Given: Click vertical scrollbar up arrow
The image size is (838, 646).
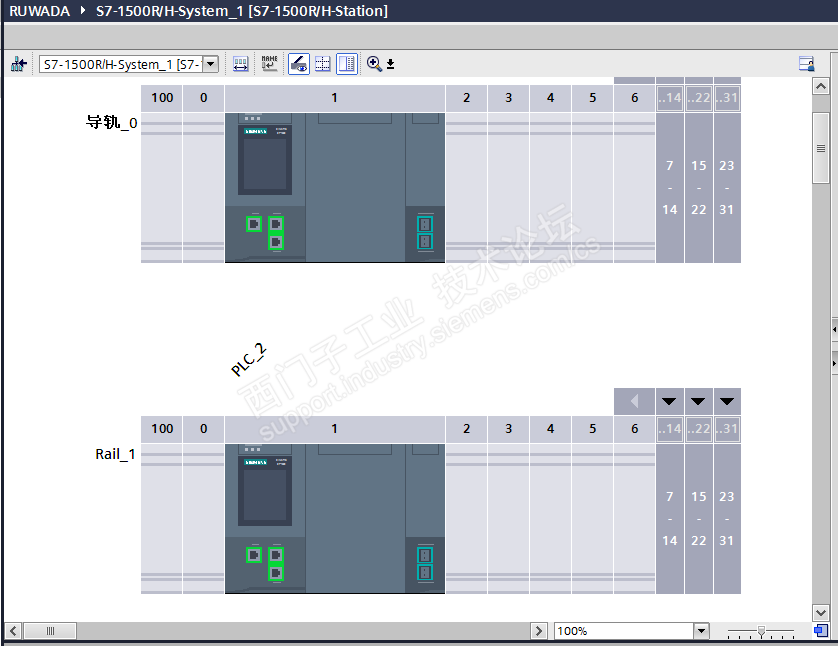Looking at the screenshot, I should click(821, 86).
